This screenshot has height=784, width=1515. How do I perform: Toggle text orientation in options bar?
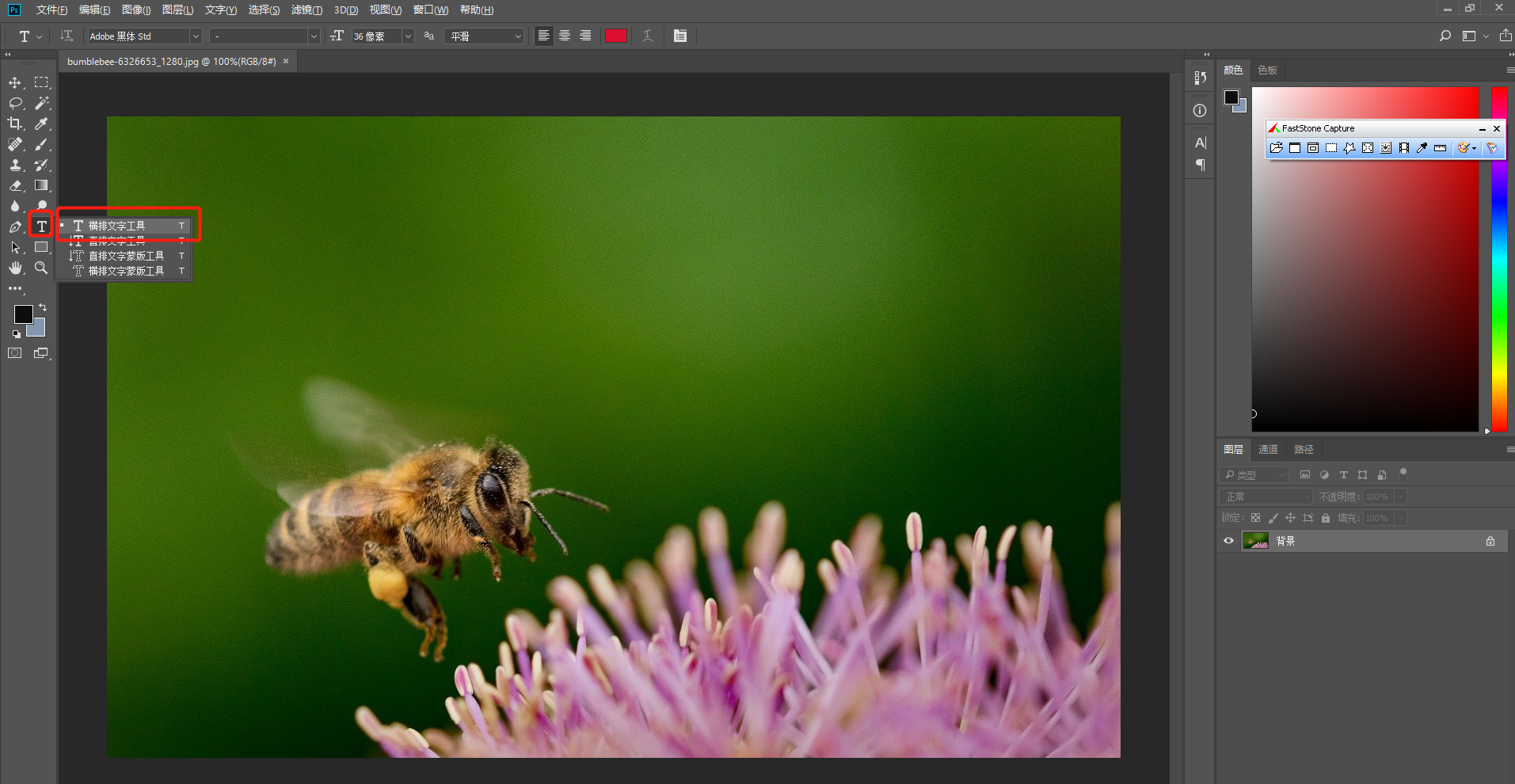[x=67, y=36]
